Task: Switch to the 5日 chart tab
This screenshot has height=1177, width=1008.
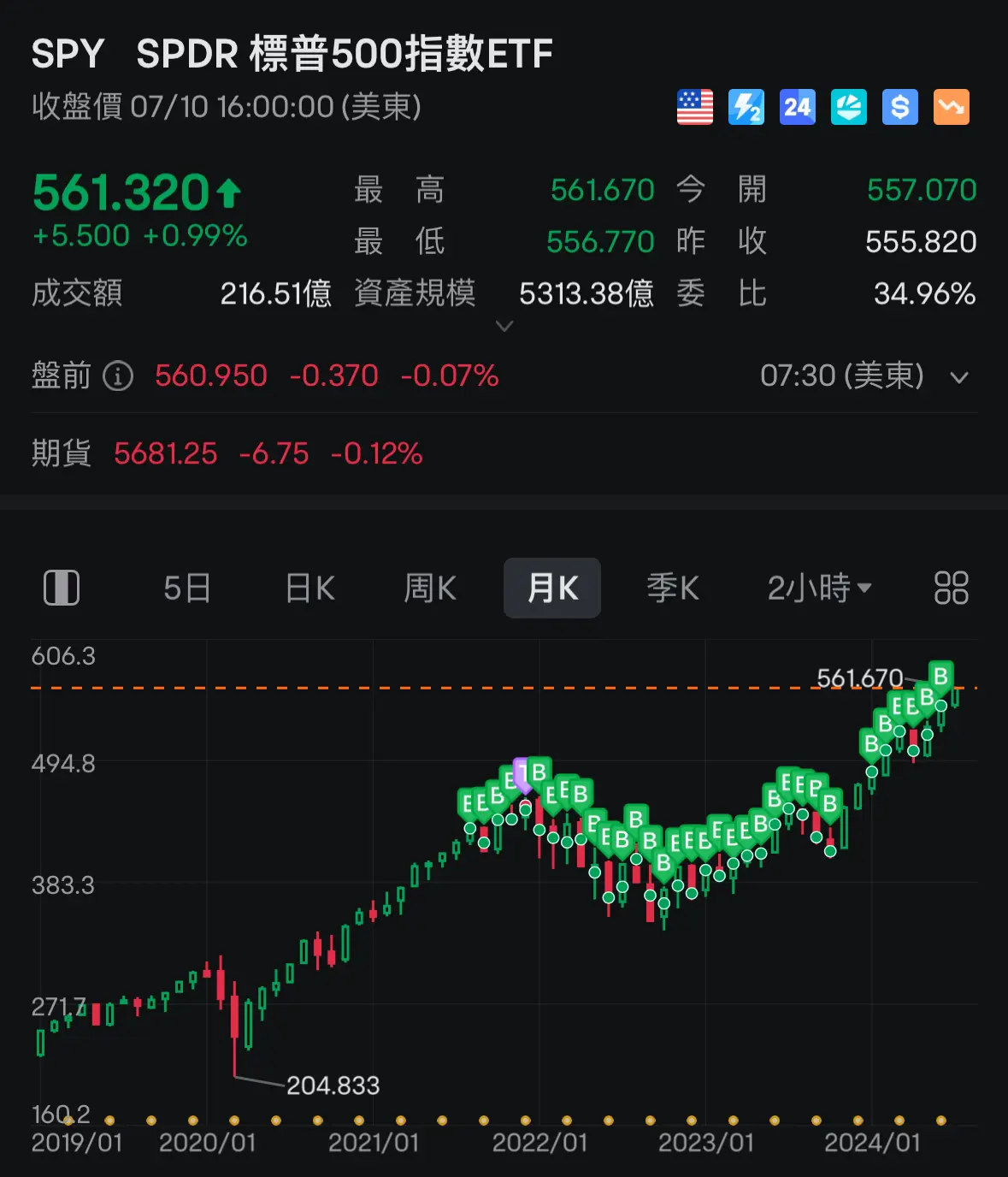Action: coord(187,588)
